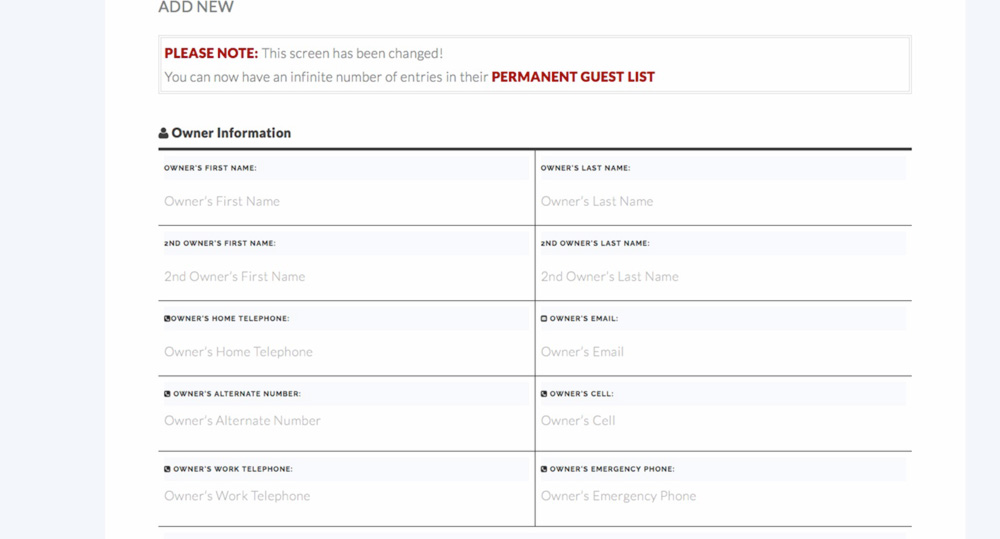Select the 2nd Owner's First Name field
Viewport: 1000px width, 539px height.
point(346,277)
